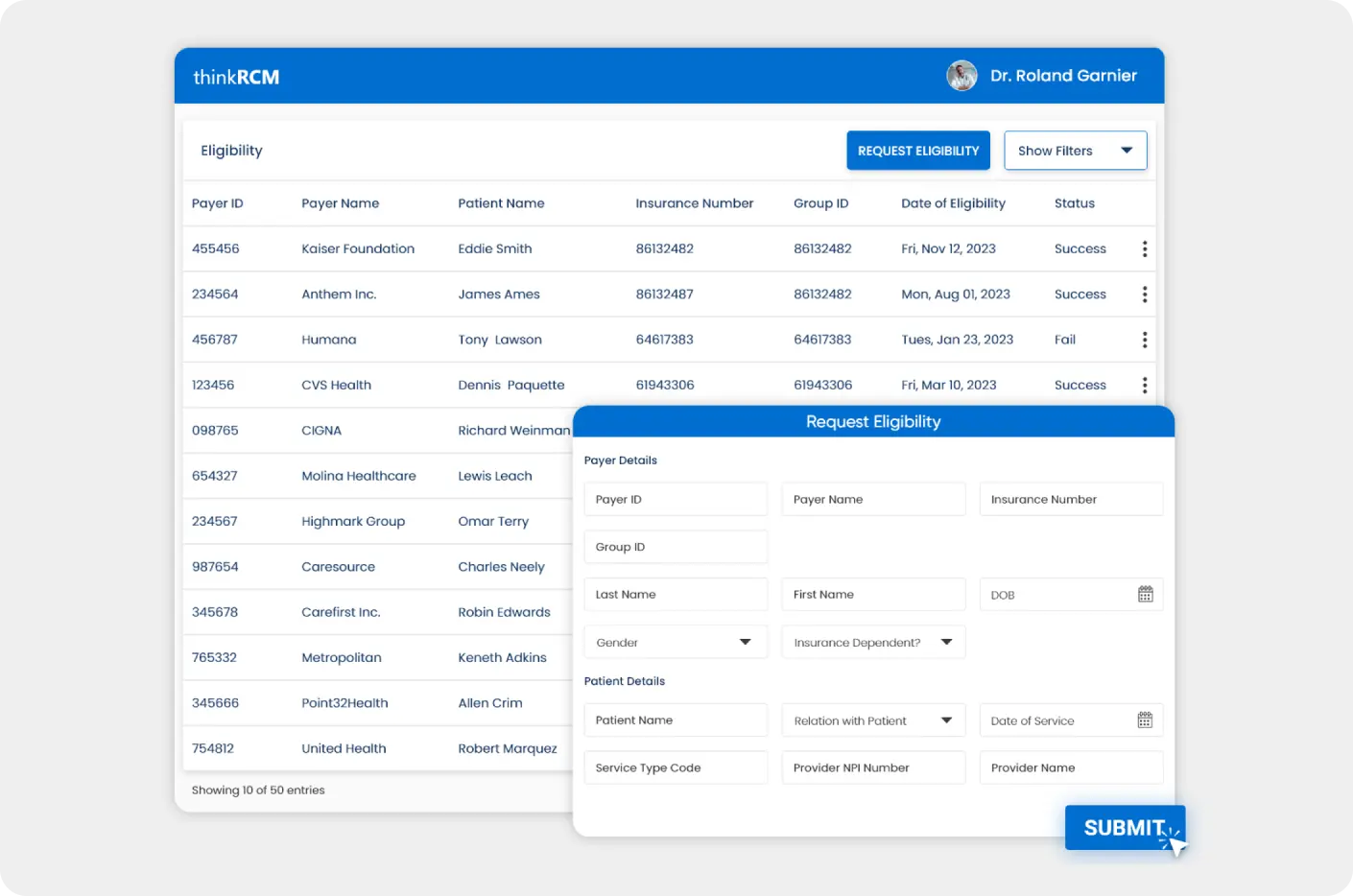Click the Insurance Number field

point(1071,499)
